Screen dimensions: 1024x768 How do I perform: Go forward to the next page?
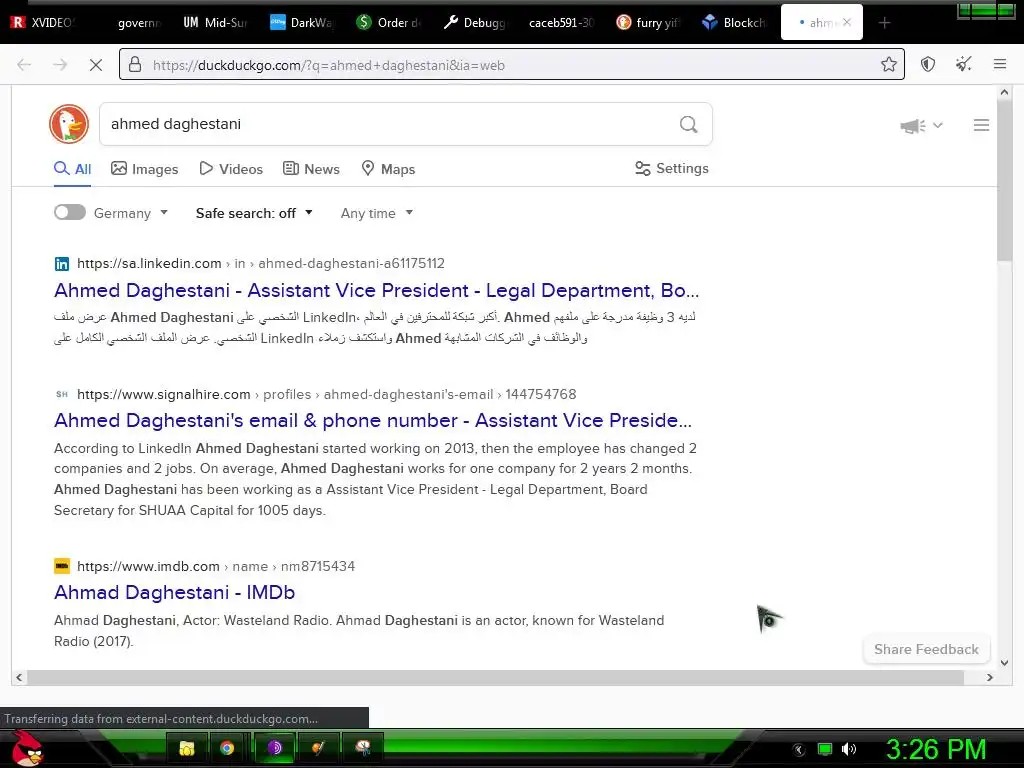point(60,65)
